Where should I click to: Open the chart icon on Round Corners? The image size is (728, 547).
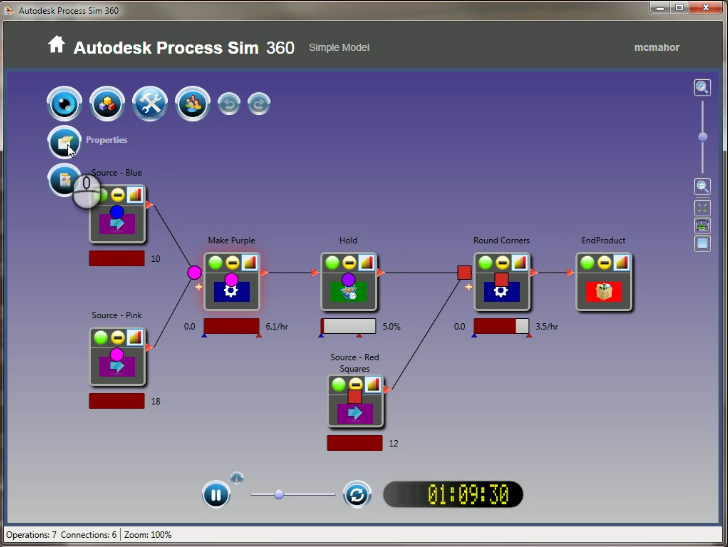[520, 263]
